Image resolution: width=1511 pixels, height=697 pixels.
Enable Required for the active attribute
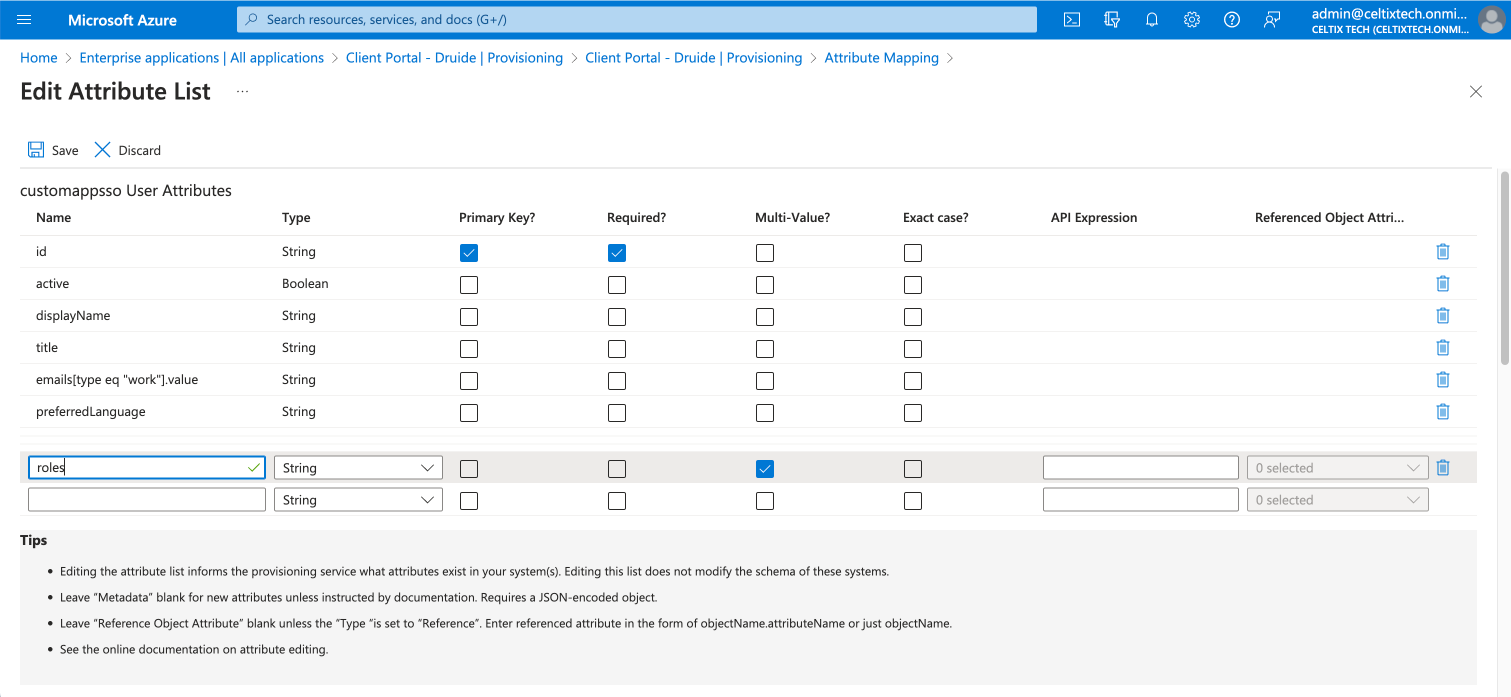(x=617, y=285)
